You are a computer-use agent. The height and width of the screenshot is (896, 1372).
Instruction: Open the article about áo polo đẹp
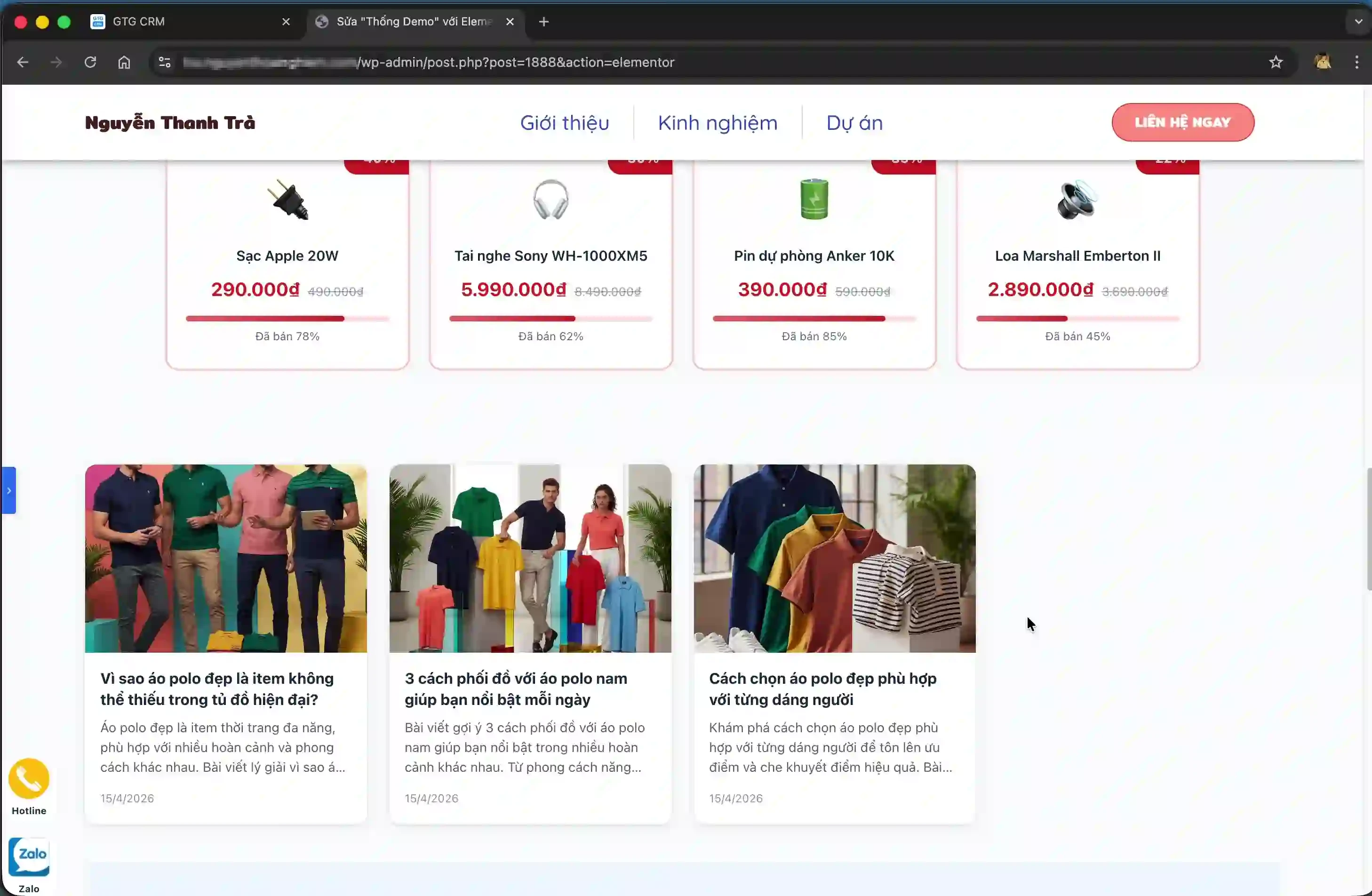click(217, 689)
